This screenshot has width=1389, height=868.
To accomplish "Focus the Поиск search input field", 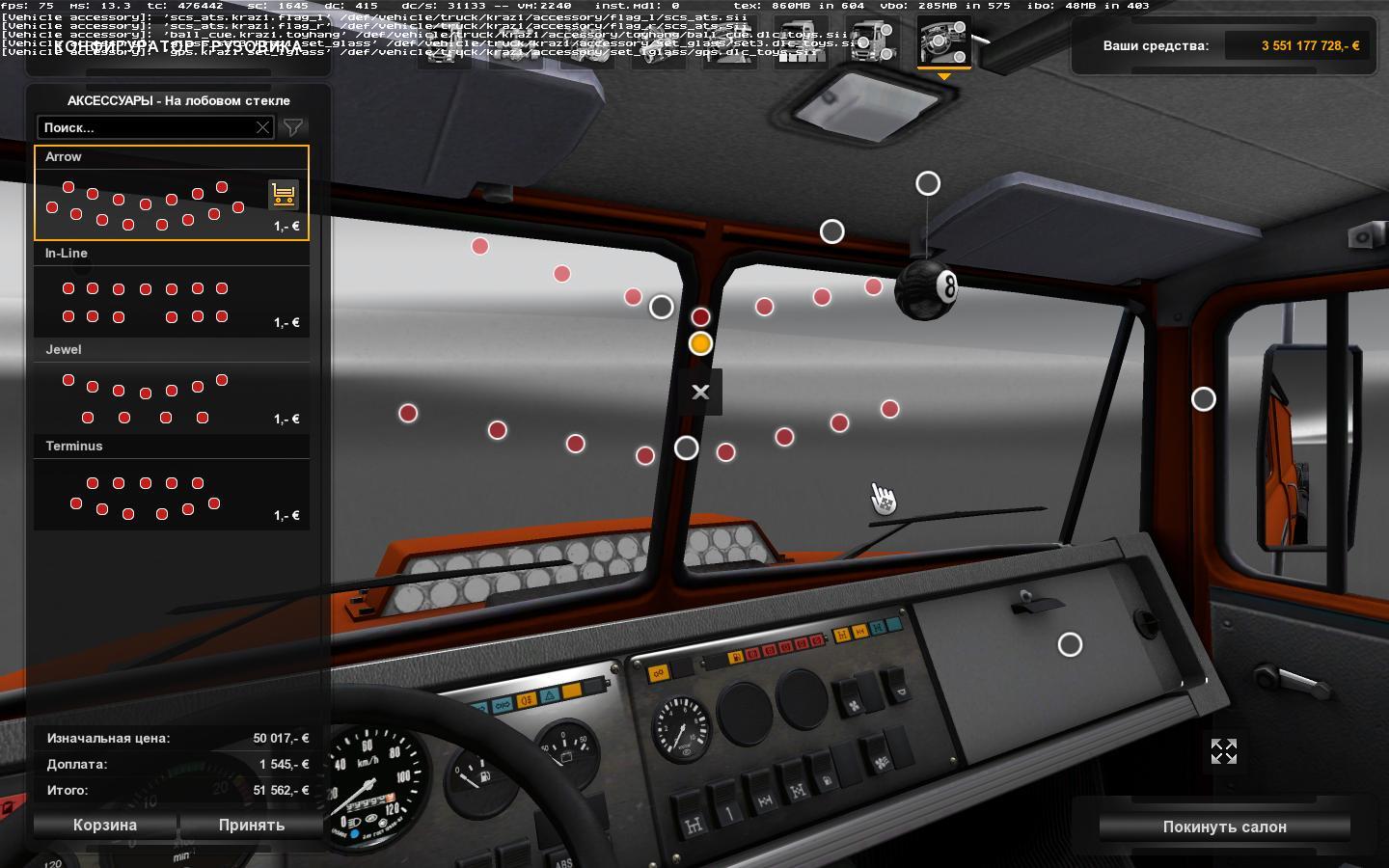I will pyautogui.click(x=145, y=127).
